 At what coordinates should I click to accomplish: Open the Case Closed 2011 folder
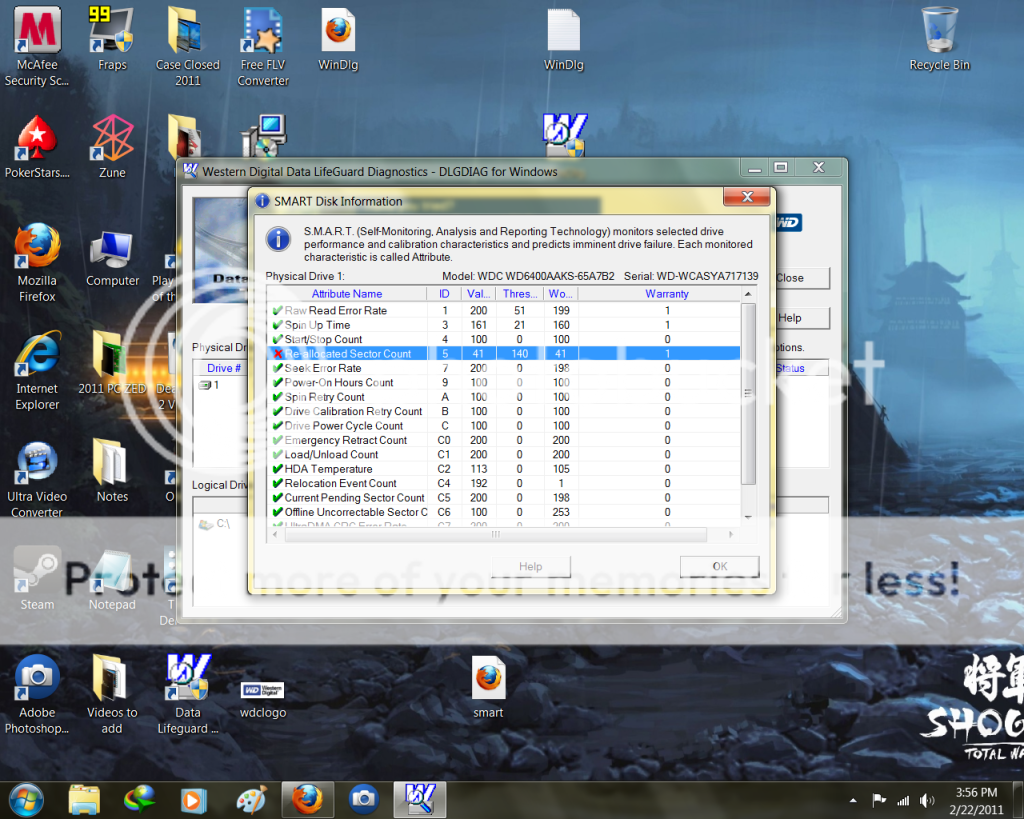[x=187, y=46]
